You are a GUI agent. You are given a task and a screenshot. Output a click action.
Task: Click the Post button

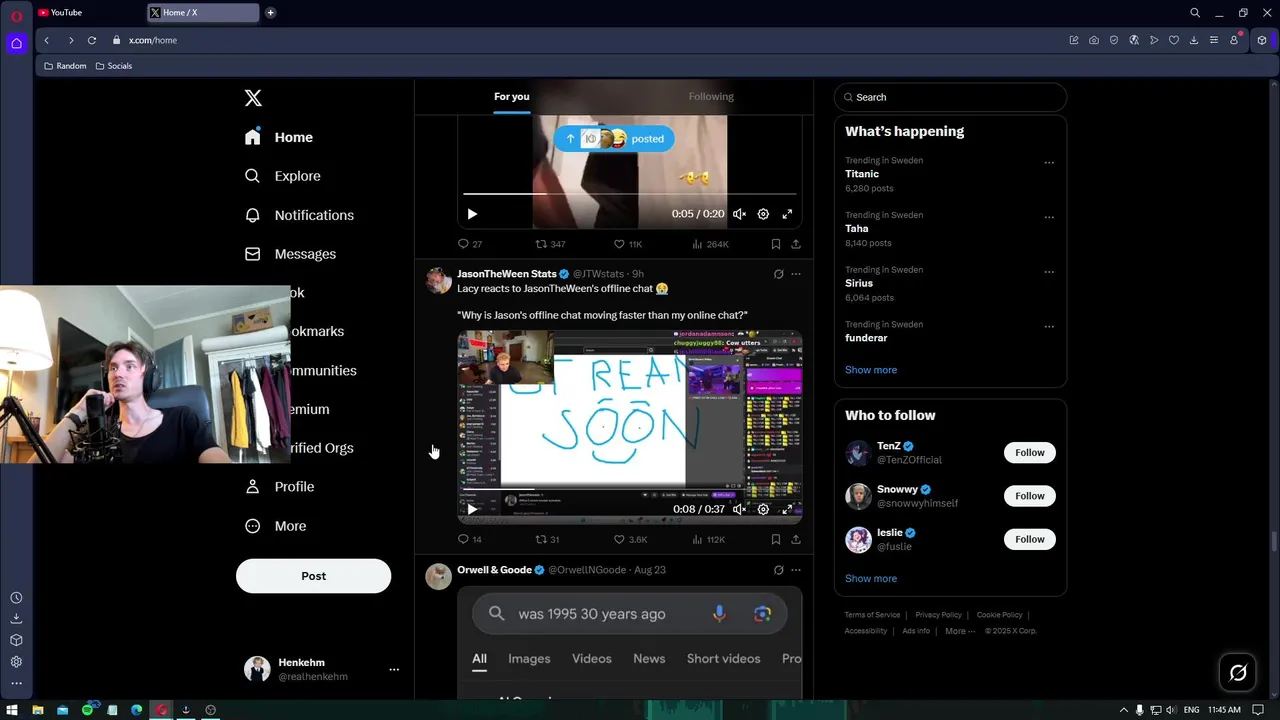(313, 576)
